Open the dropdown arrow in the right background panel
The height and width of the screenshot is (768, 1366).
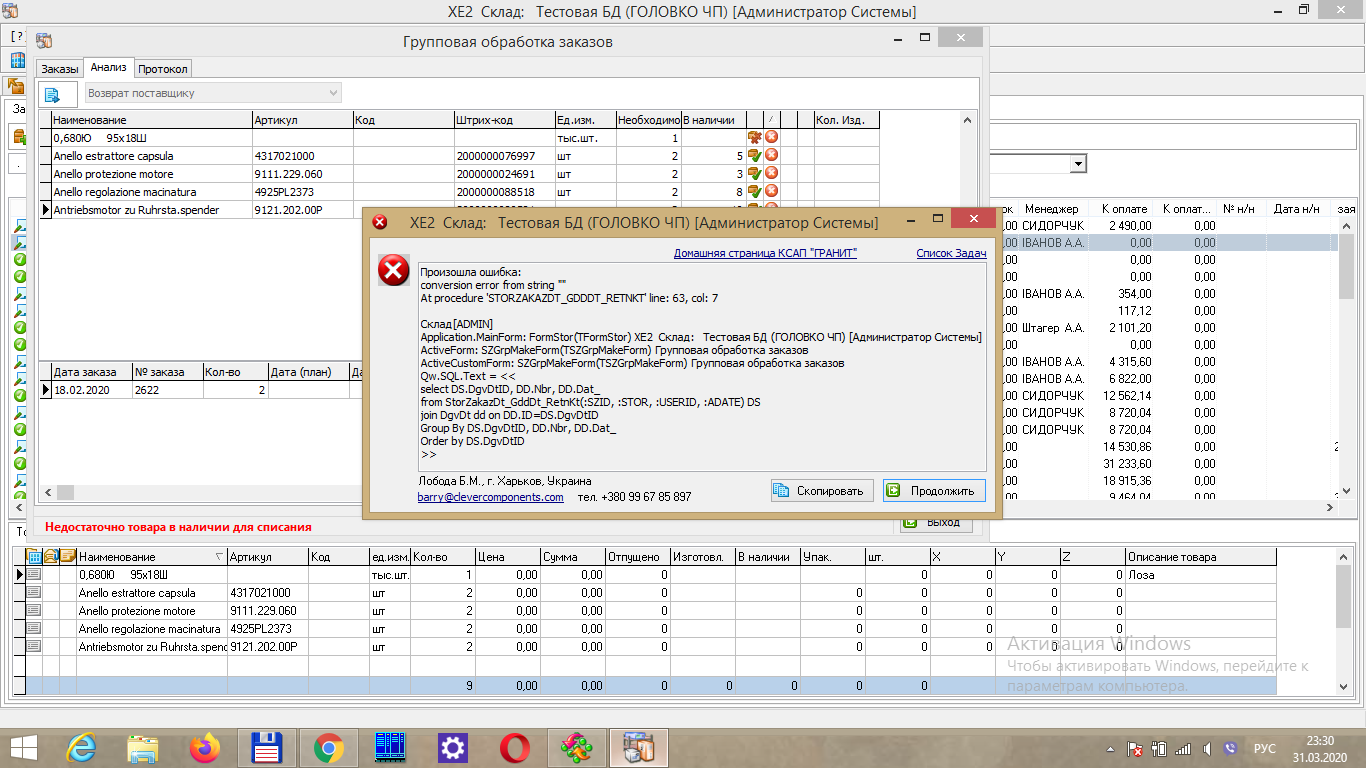(x=1078, y=163)
